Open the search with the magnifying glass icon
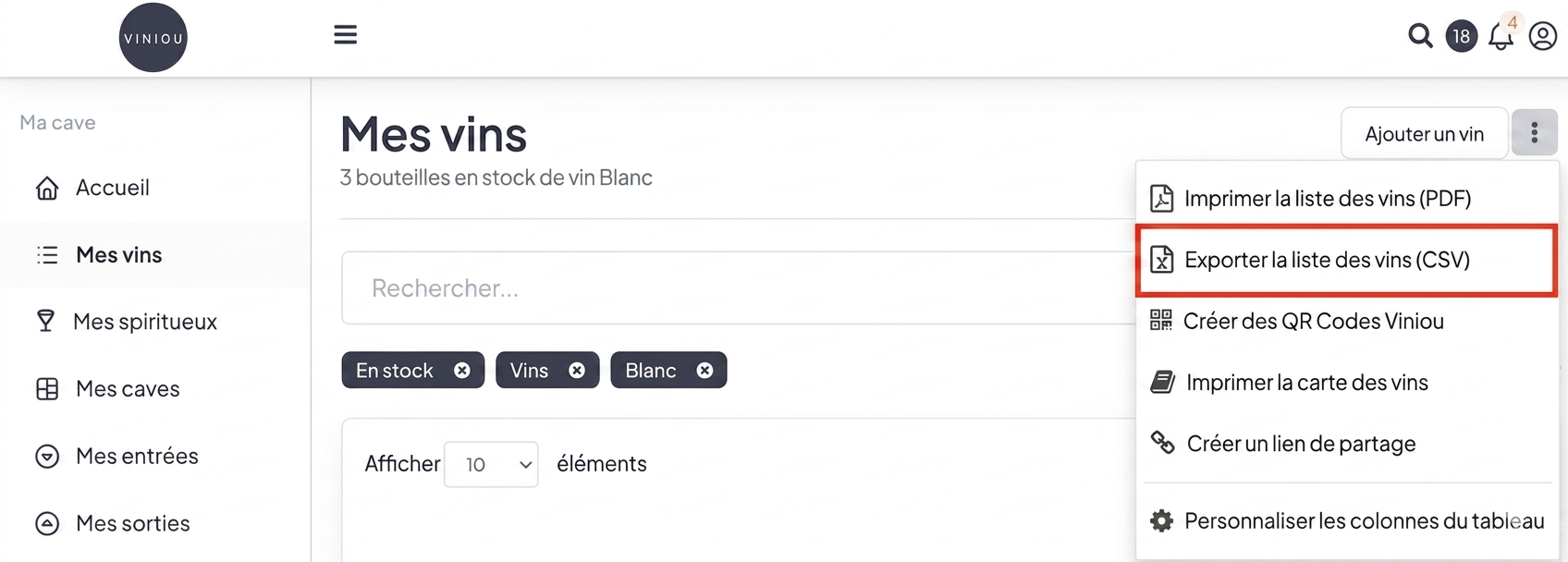This screenshot has width=1568, height=562. (1420, 36)
